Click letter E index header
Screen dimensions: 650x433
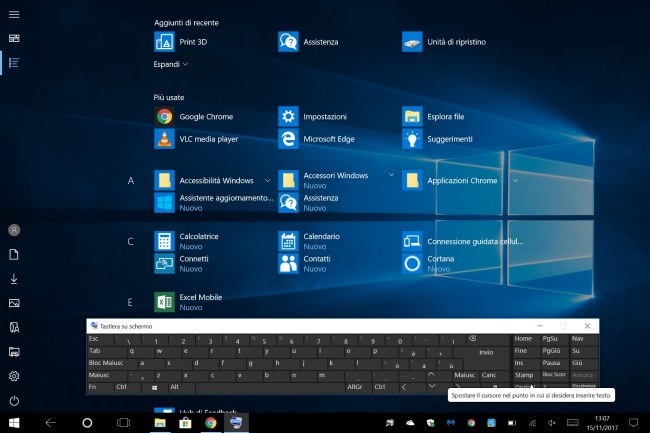tap(130, 302)
